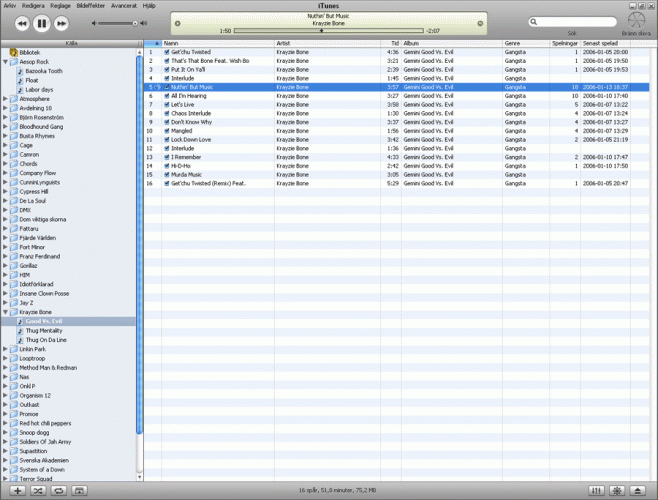Image resolution: width=658 pixels, height=500 pixels.
Task: Uncheck That's That Bone track checkbox
Action: 167,61
